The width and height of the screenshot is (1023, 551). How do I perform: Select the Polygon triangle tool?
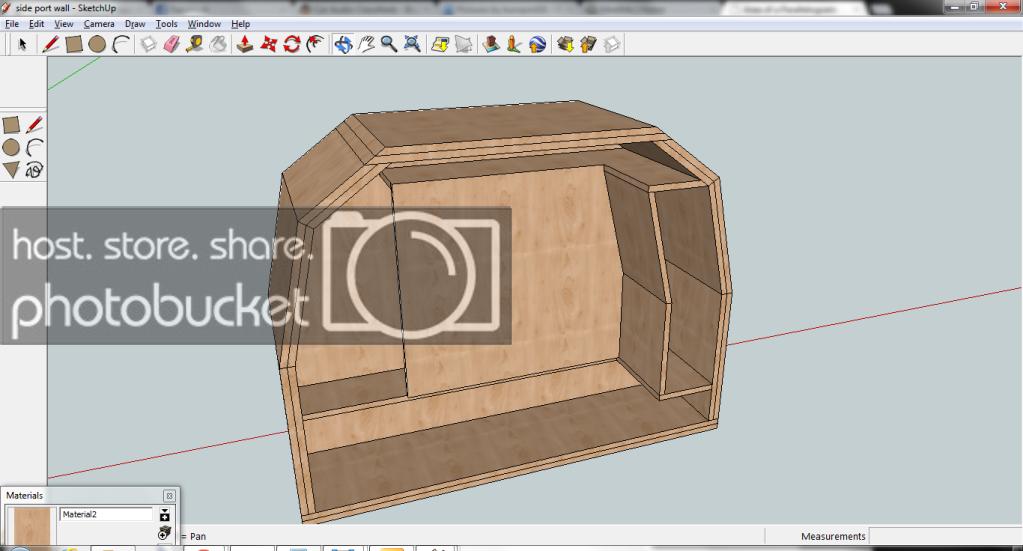pyautogui.click(x=11, y=170)
